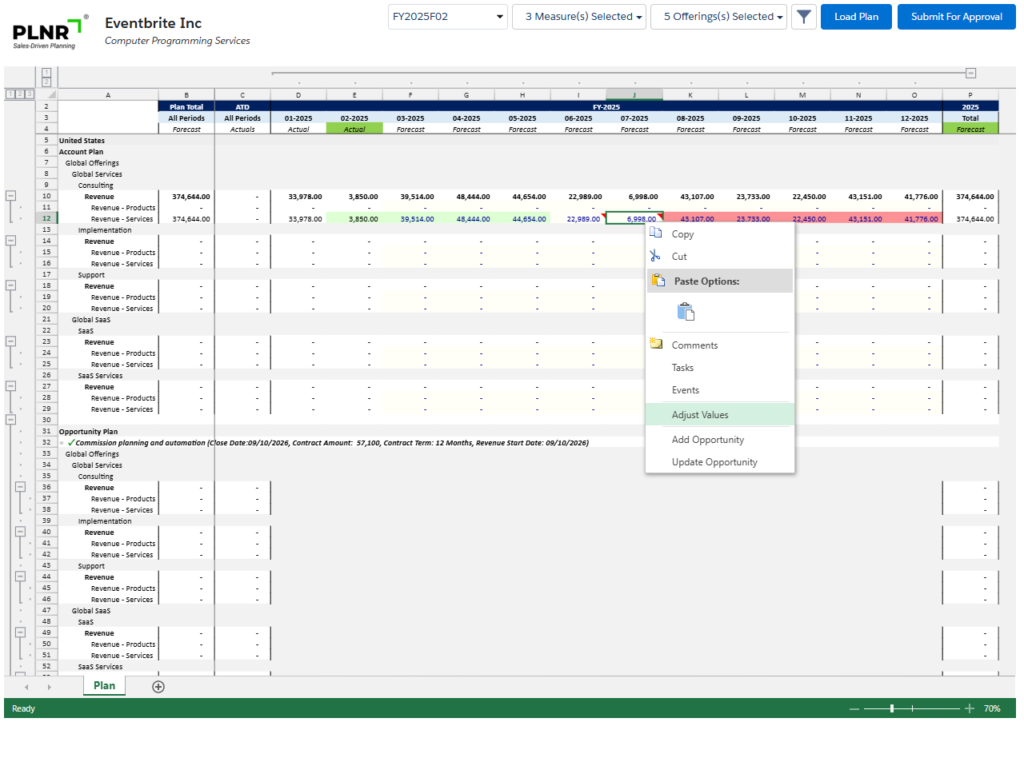
Task: Collapse the row group beside row 23
Action: click(x=11, y=342)
